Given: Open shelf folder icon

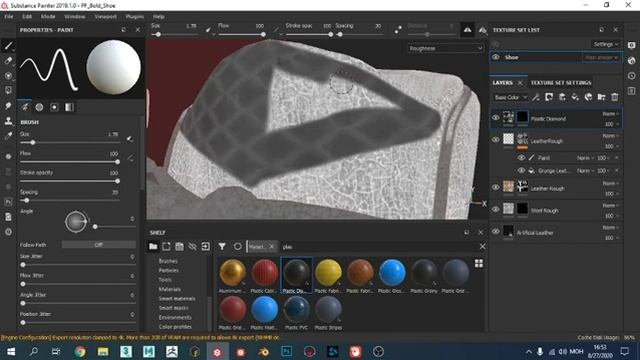Looking at the screenshot, I should point(153,247).
